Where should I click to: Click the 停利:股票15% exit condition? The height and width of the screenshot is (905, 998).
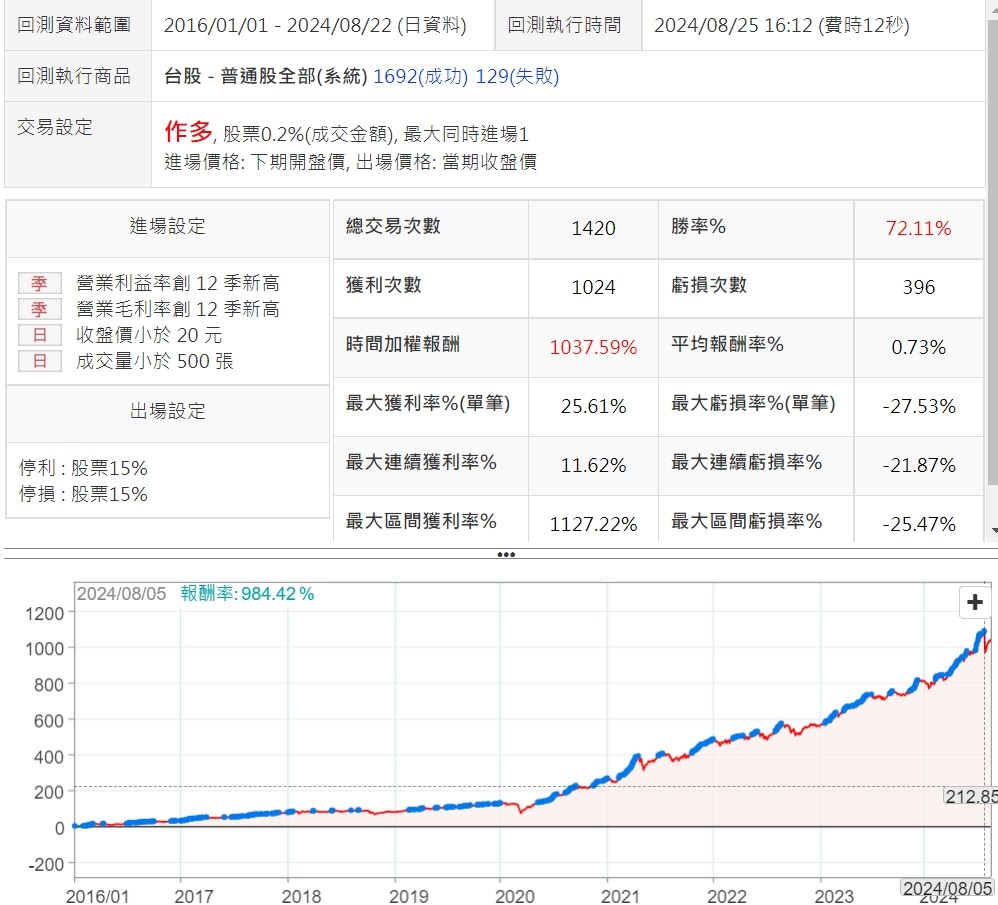(84, 468)
